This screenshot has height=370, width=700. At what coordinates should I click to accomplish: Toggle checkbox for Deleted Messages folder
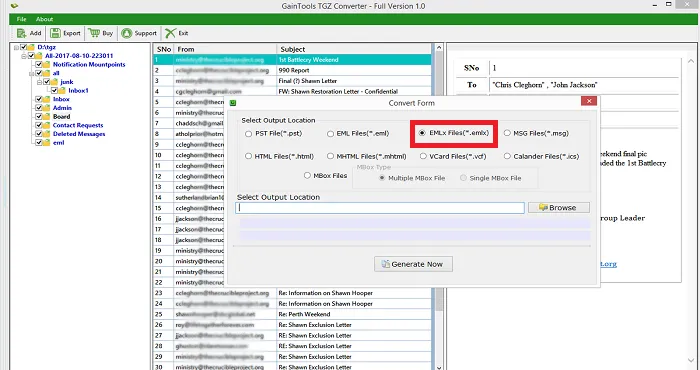point(39,134)
